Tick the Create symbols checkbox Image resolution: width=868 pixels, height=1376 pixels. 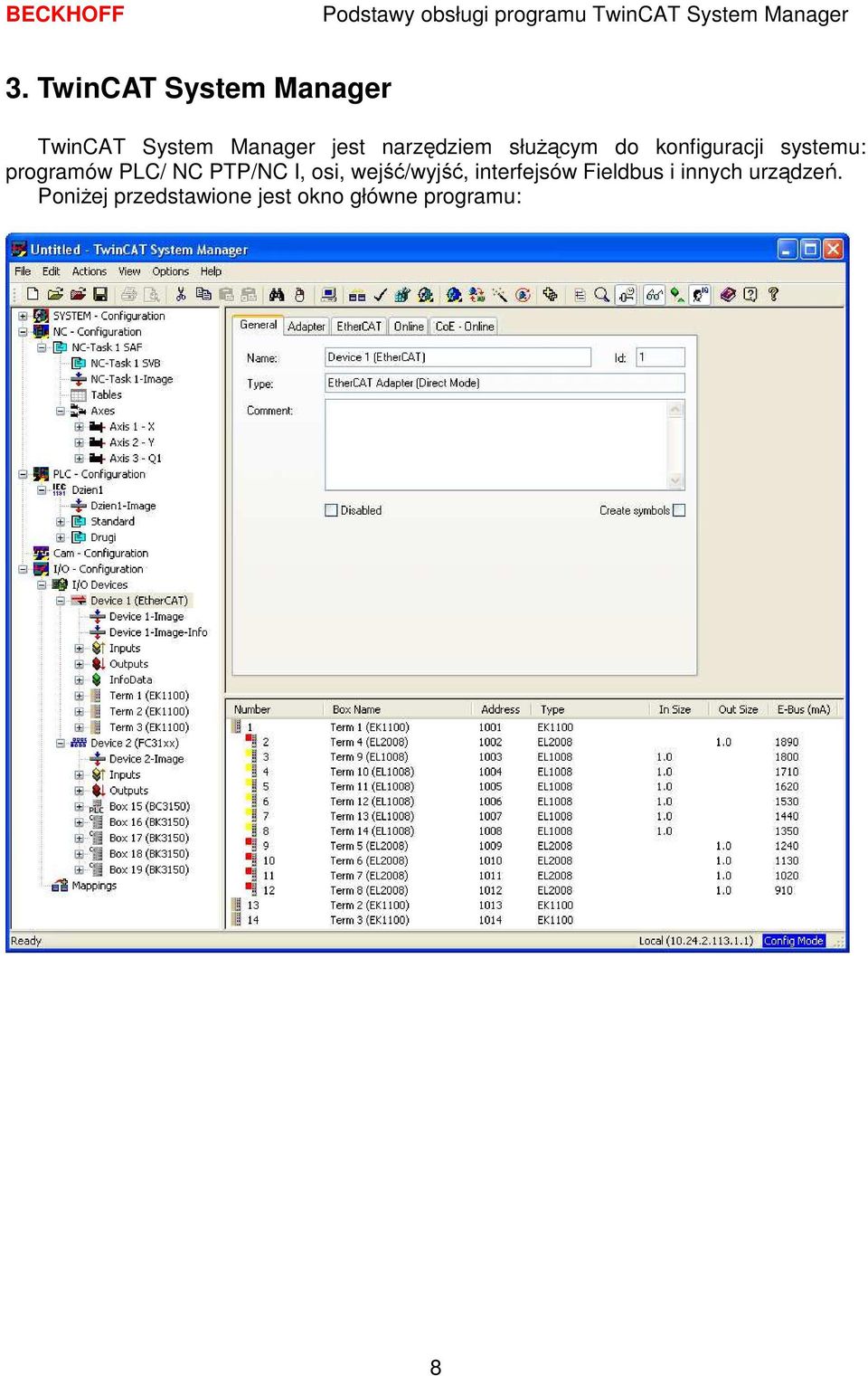click(679, 510)
